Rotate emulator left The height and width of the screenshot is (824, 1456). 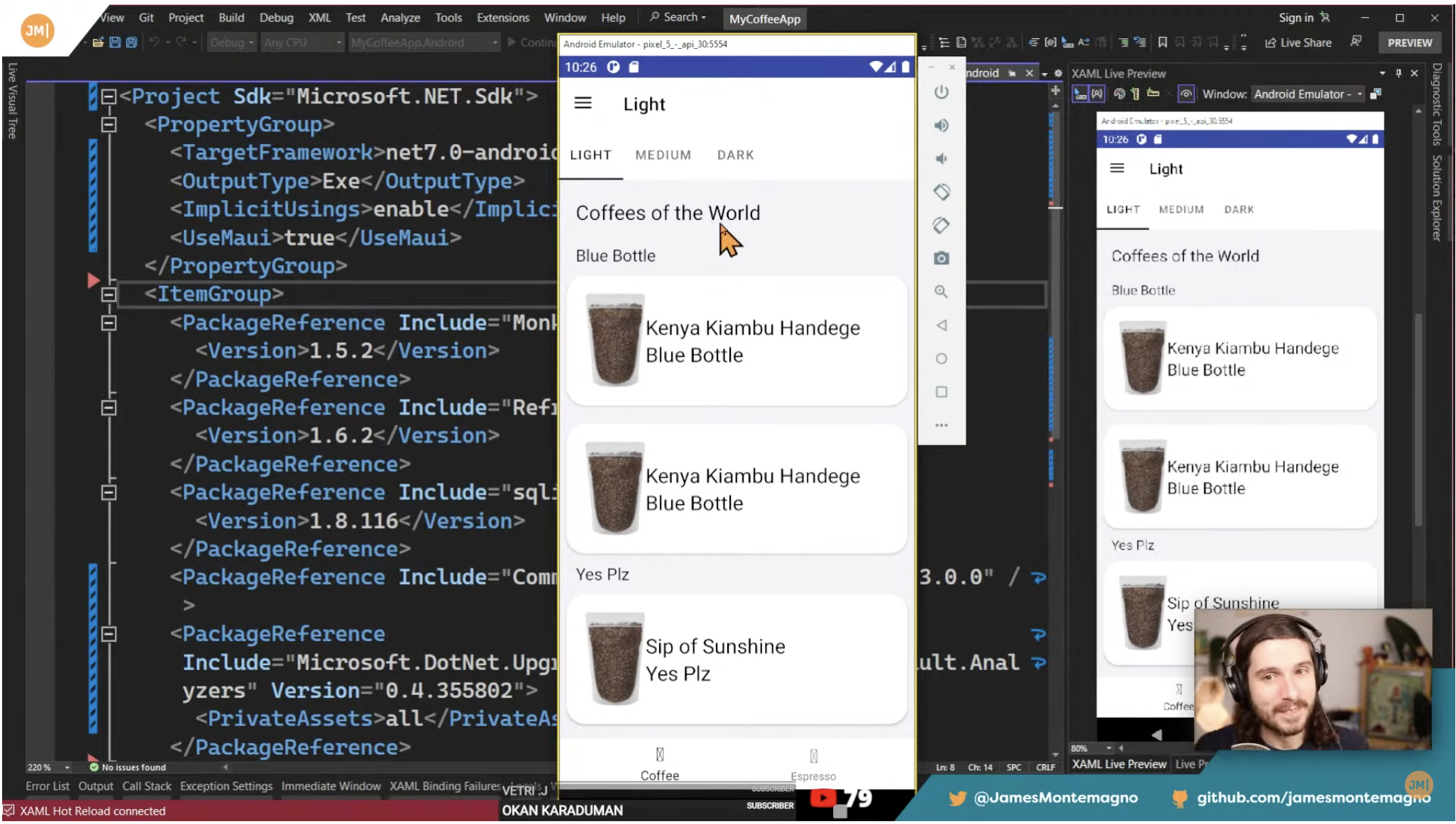point(941,192)
